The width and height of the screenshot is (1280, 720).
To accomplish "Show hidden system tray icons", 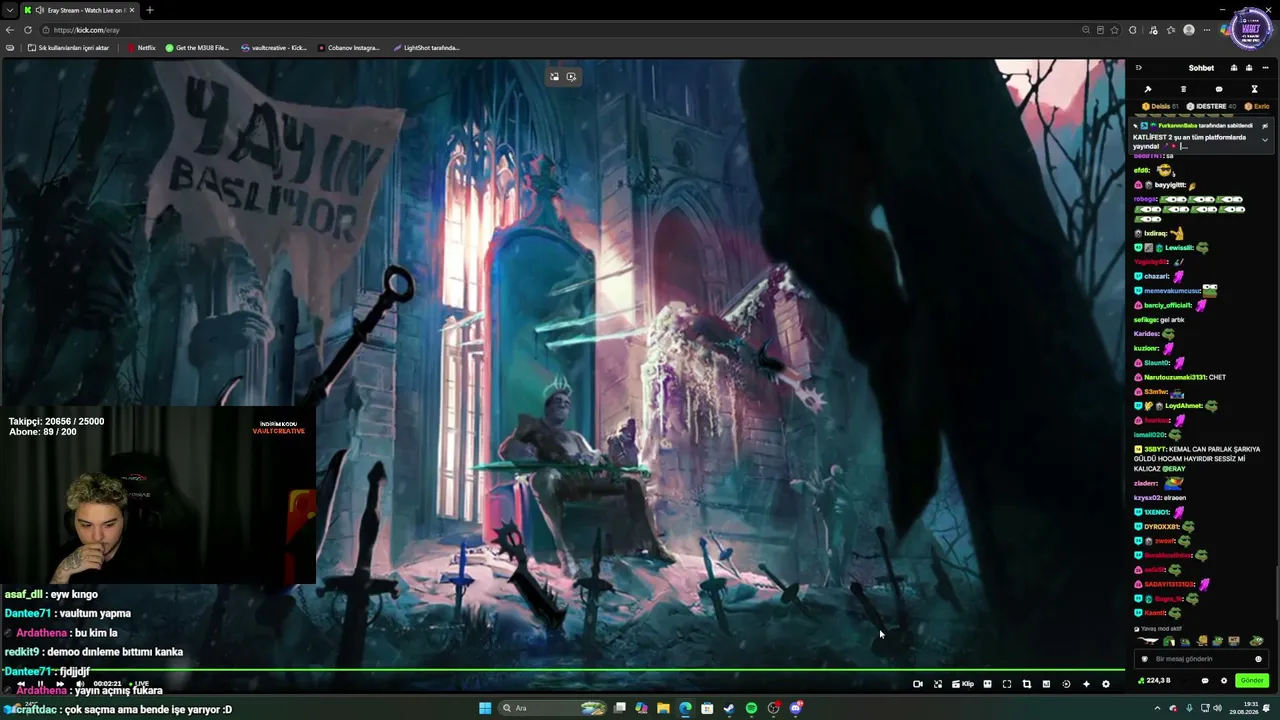I will point(1157,708).
